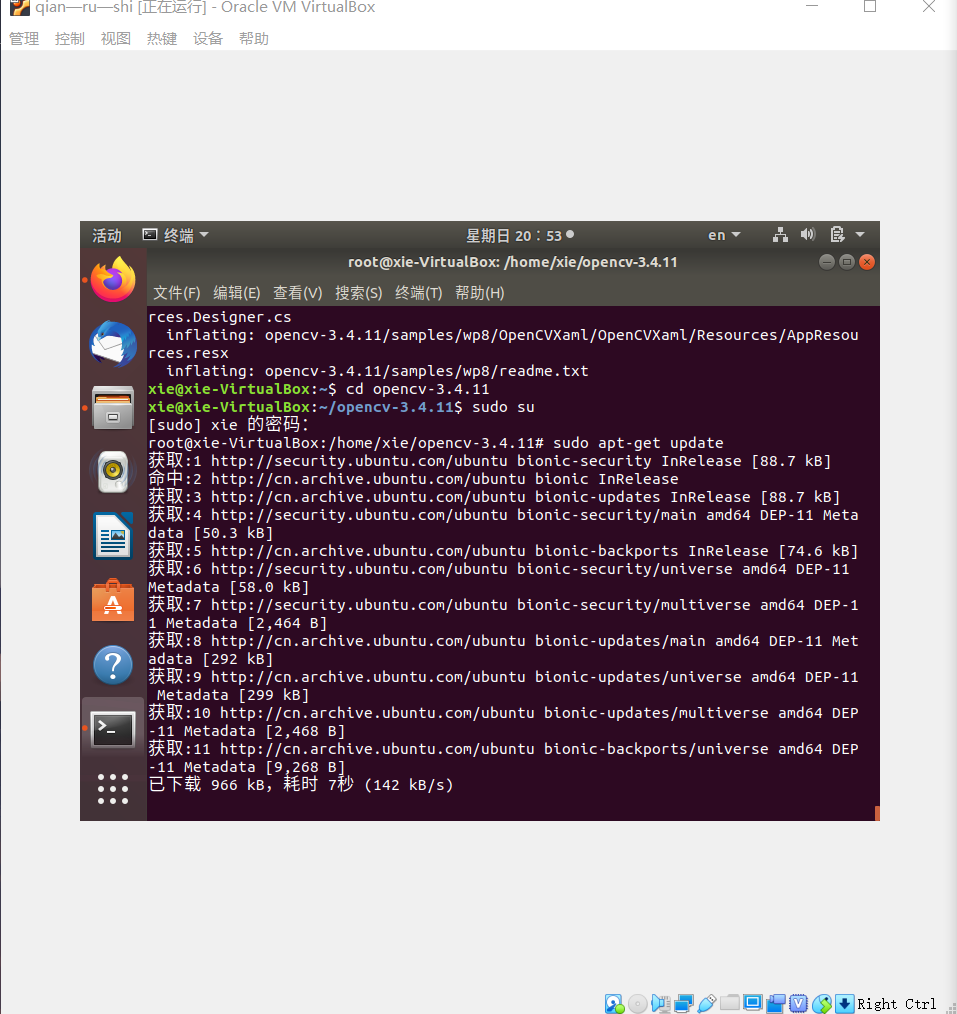
Task: Open the VirtualBox 视图 menu
Action: tap(116, 39)
